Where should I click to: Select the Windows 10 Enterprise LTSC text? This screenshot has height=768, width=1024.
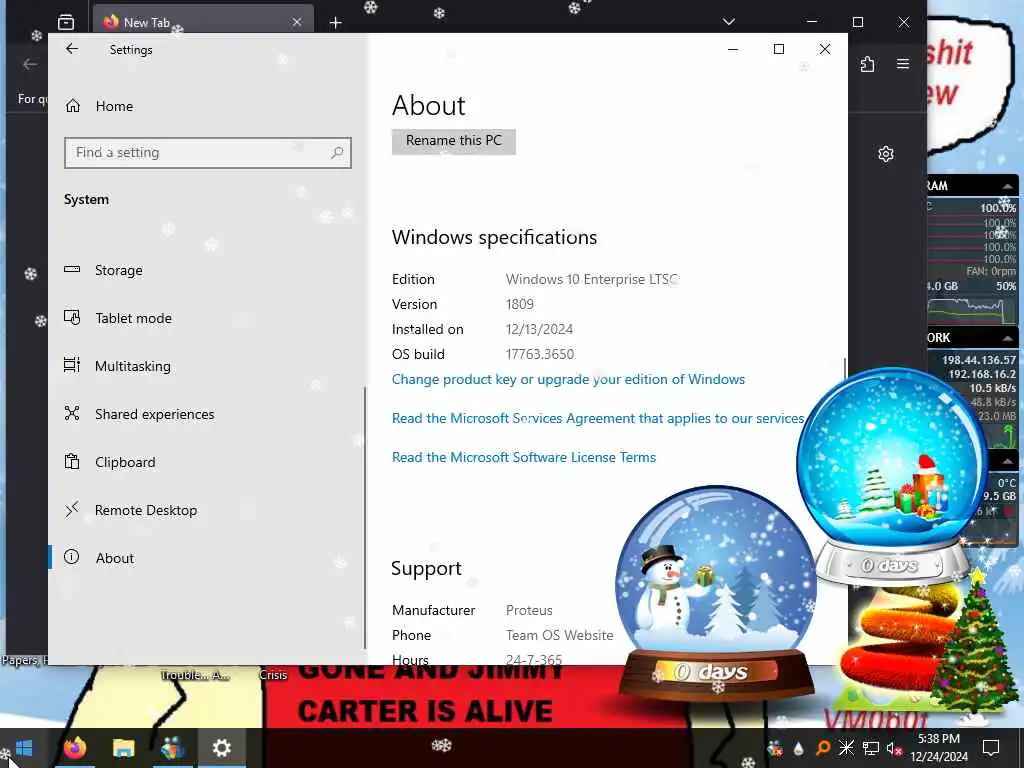click(x=592, y=280)
